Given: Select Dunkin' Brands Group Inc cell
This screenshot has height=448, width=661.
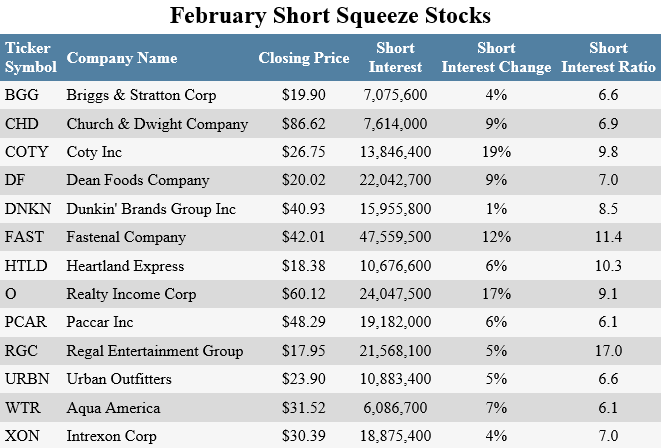Looking at the screenshot, I should point(150,209).
